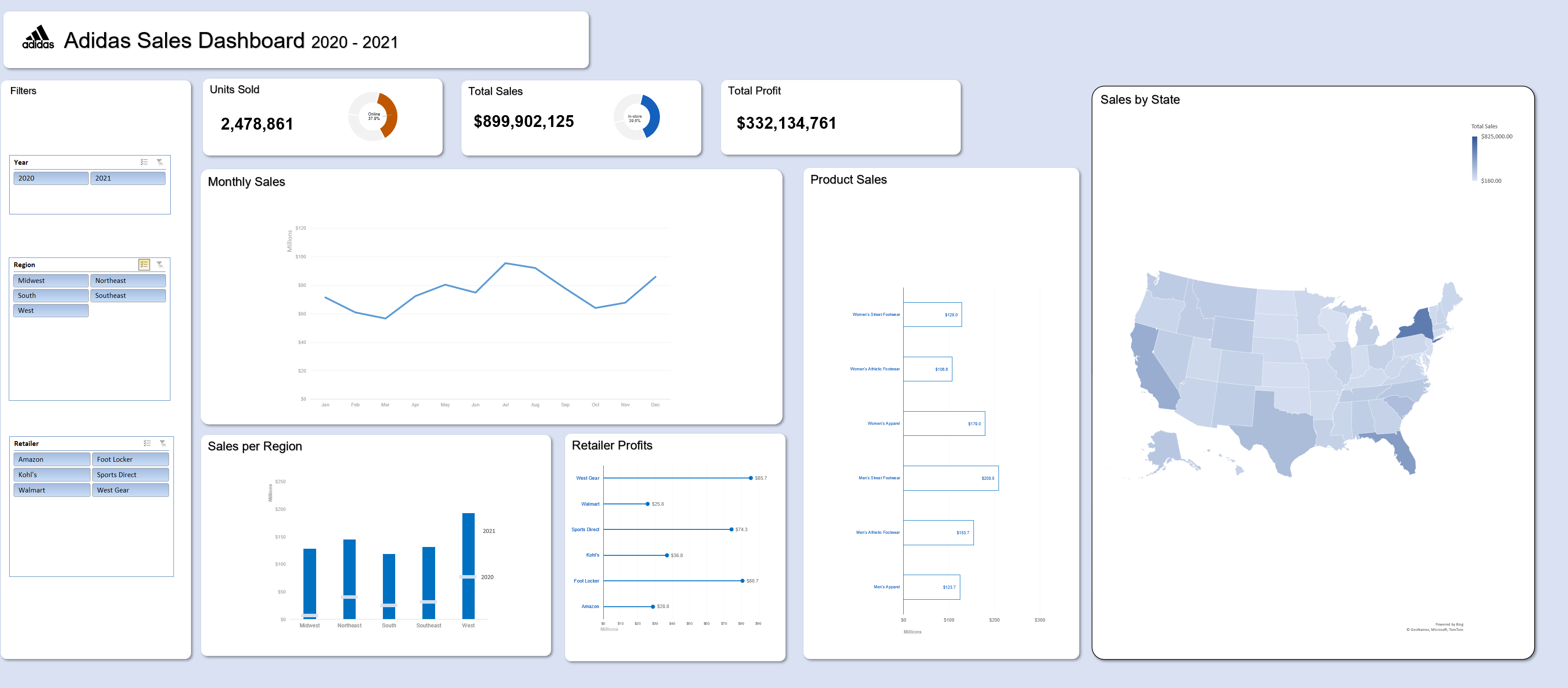This screenshot has height=688, width=1568.
Task: Filter by the Midwest region
Action: [x=51, y=281]
